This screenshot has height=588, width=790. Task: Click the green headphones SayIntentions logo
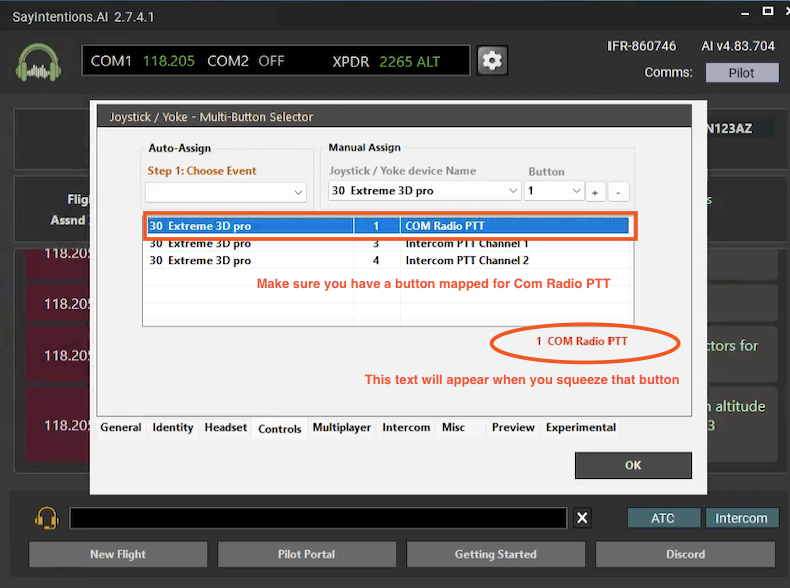pyautogui.click(x=38, y=62)
